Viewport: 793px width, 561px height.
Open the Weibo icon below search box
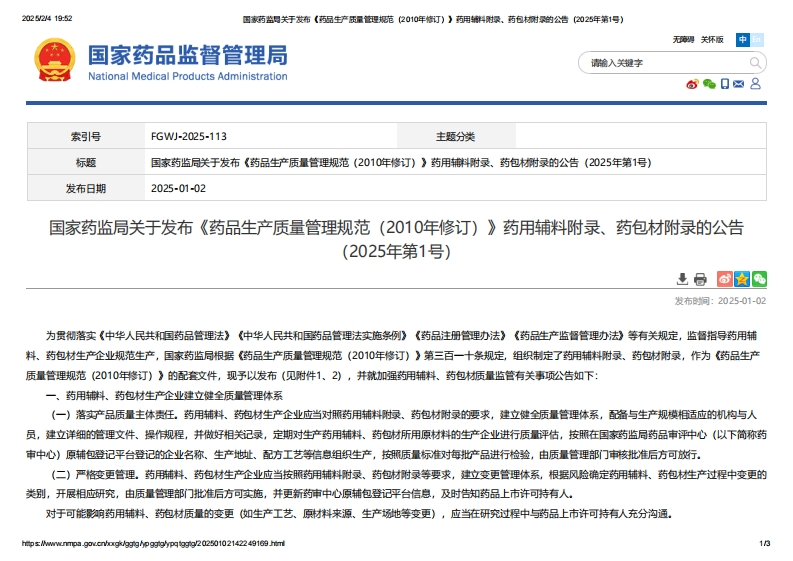(692, 84)
